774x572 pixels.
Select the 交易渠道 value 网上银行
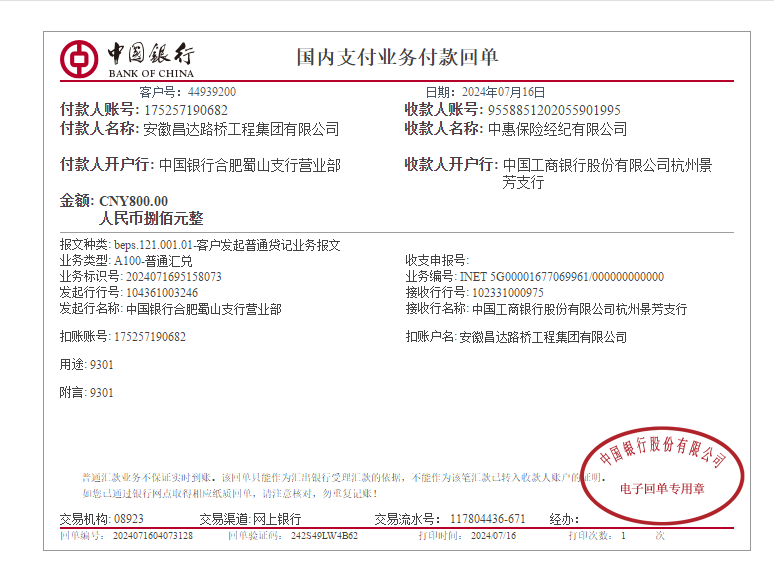(x=275, y=519)
